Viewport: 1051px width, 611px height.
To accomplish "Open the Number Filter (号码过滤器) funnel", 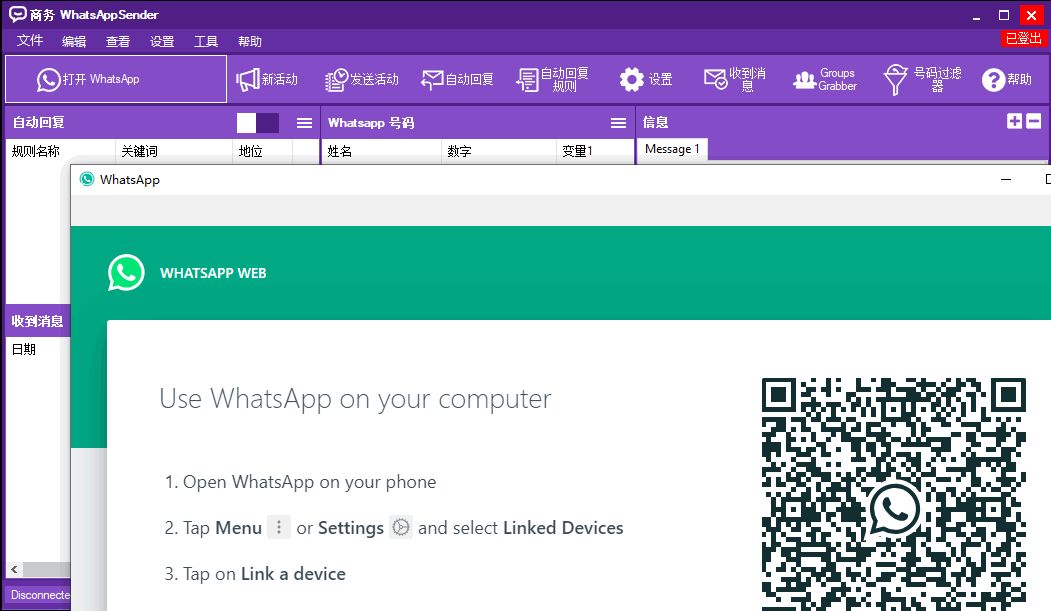I will click(x=922, y=80).
